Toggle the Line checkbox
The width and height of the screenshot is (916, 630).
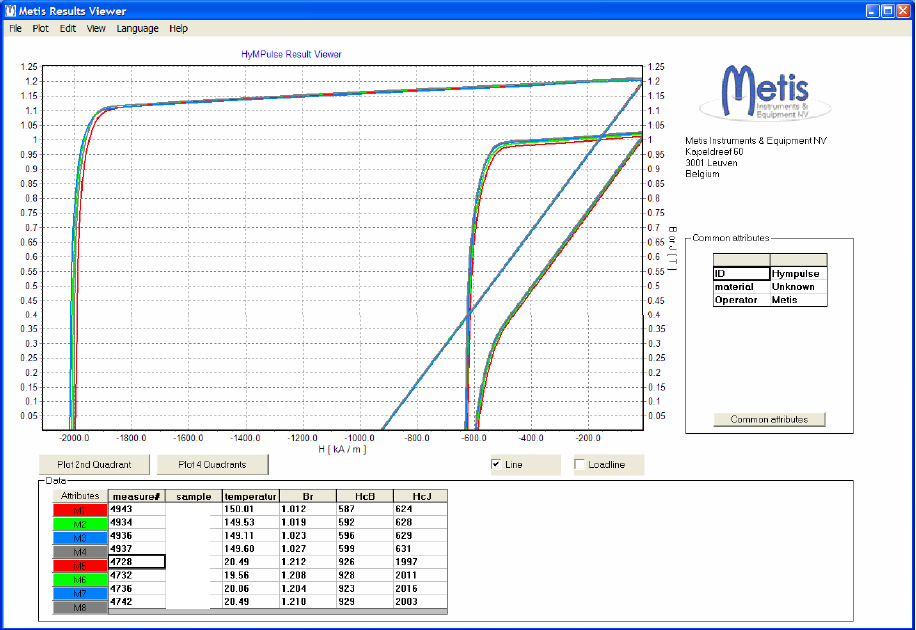tap(496, 465)
